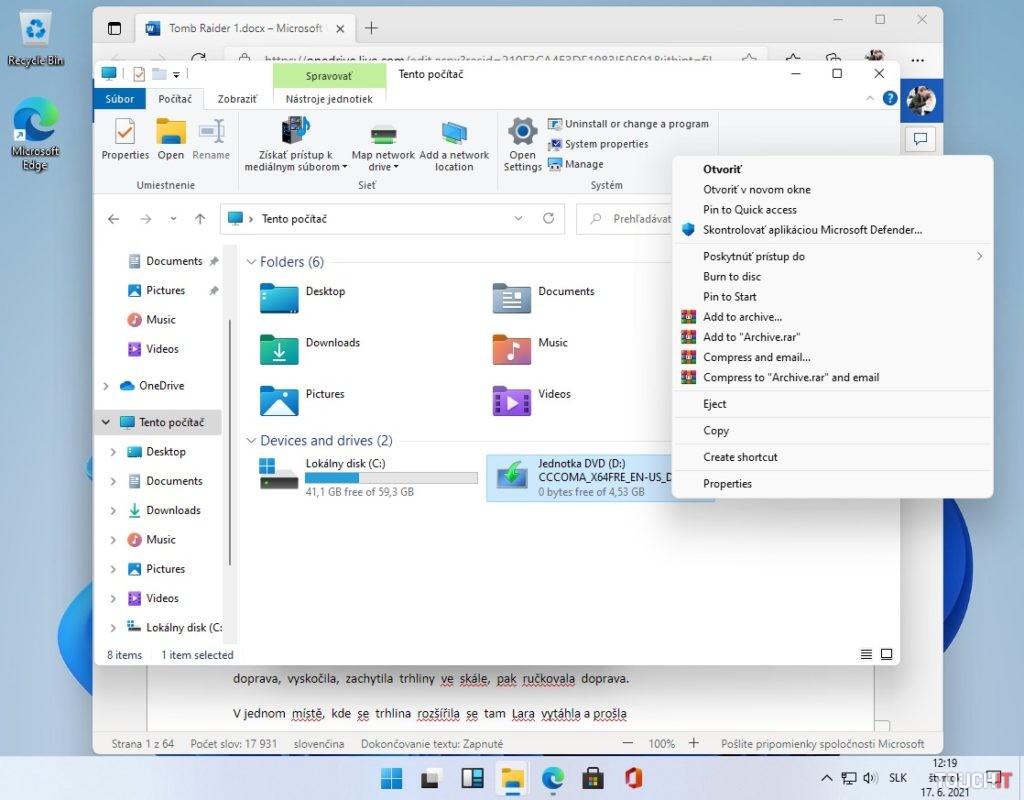Launch Microsoft Office from the taskbar
The image size is (1024, 800).
(635, 778)
